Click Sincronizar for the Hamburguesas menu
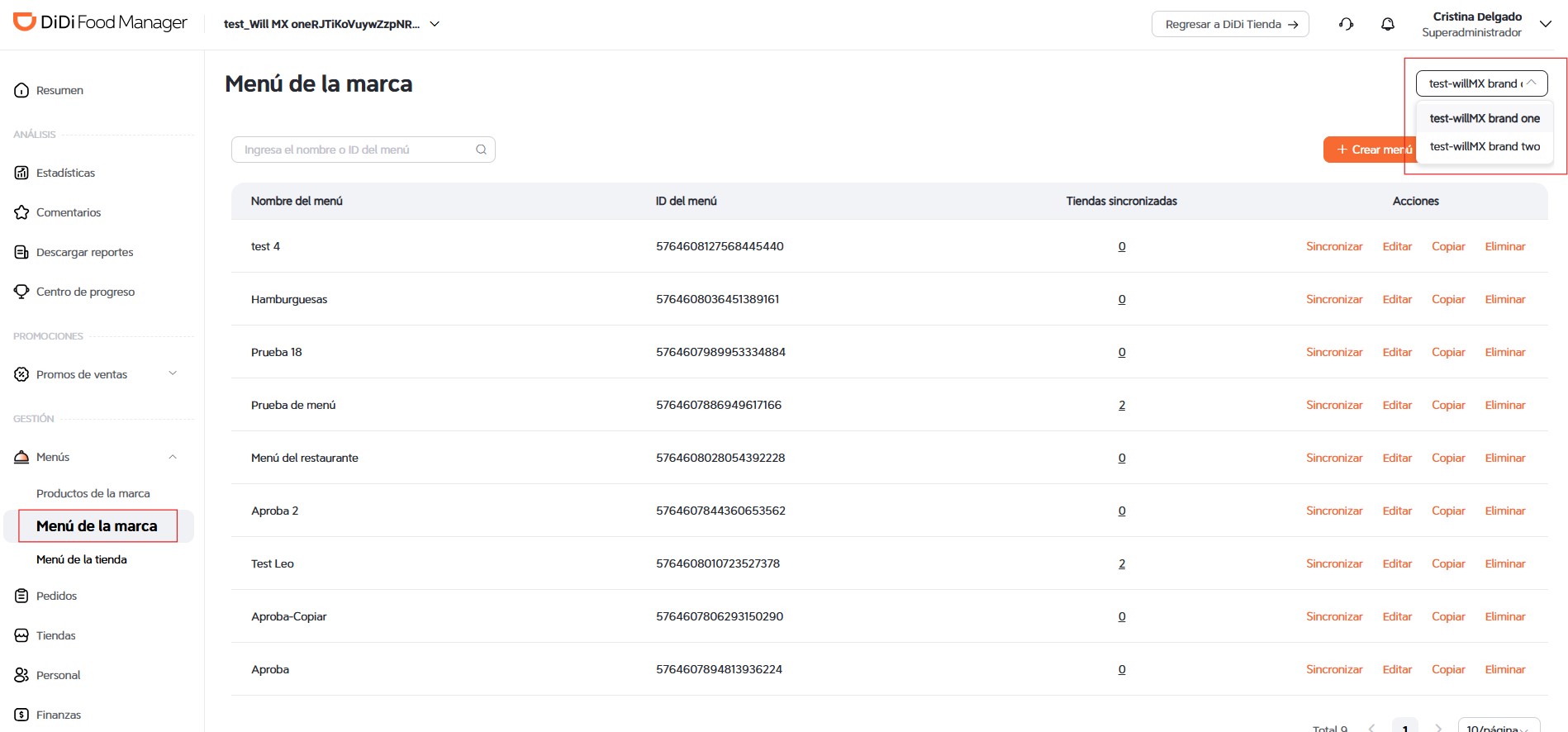 (1334, 299)
